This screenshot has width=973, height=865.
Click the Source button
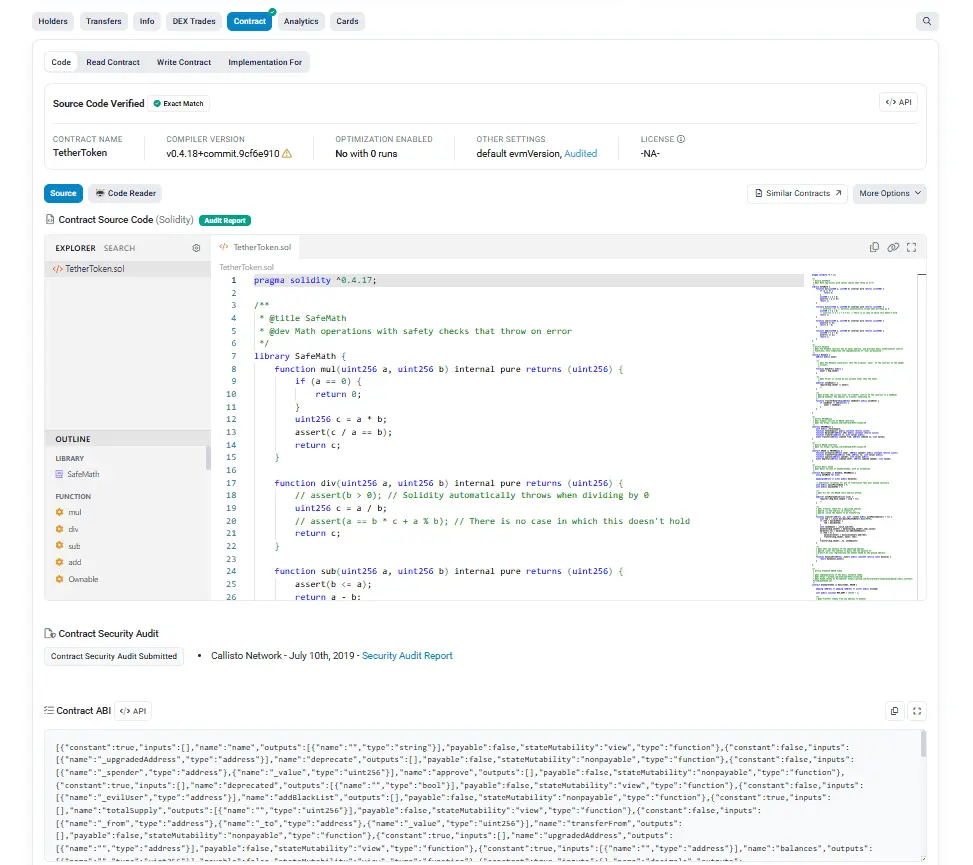(63, 193)
